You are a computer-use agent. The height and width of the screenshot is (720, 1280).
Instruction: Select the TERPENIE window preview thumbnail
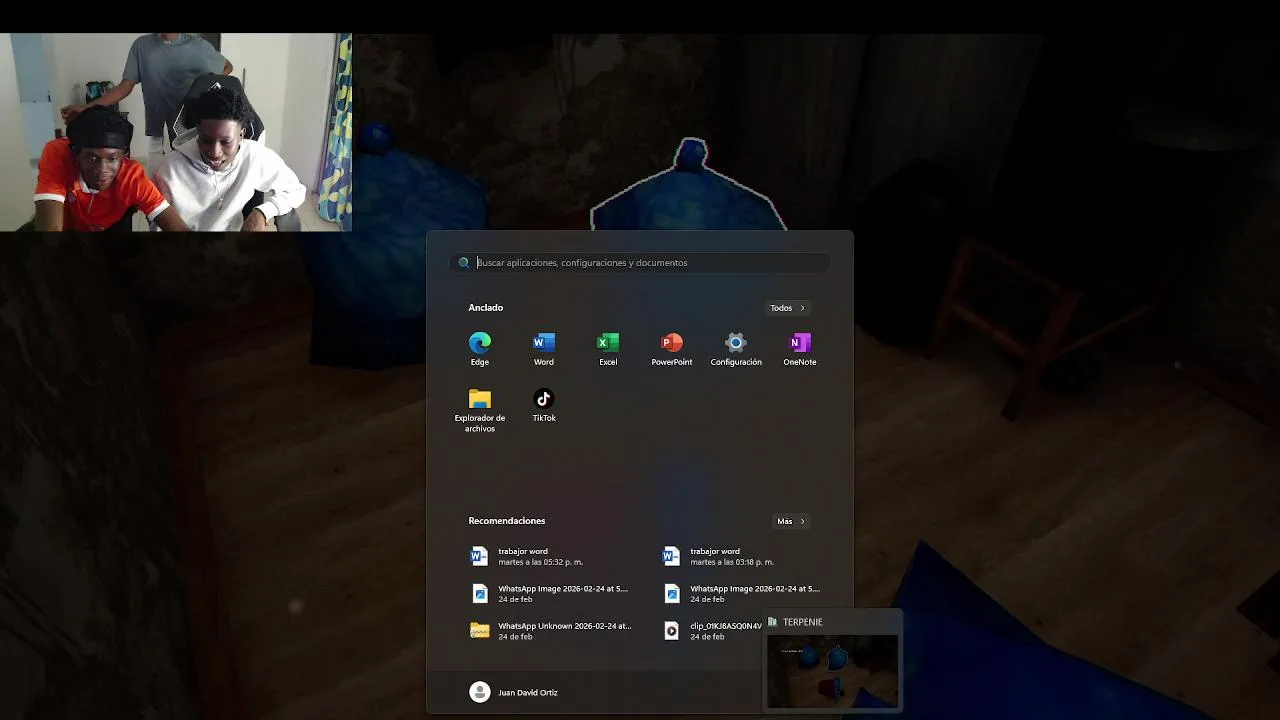click(x=832, y=671)
